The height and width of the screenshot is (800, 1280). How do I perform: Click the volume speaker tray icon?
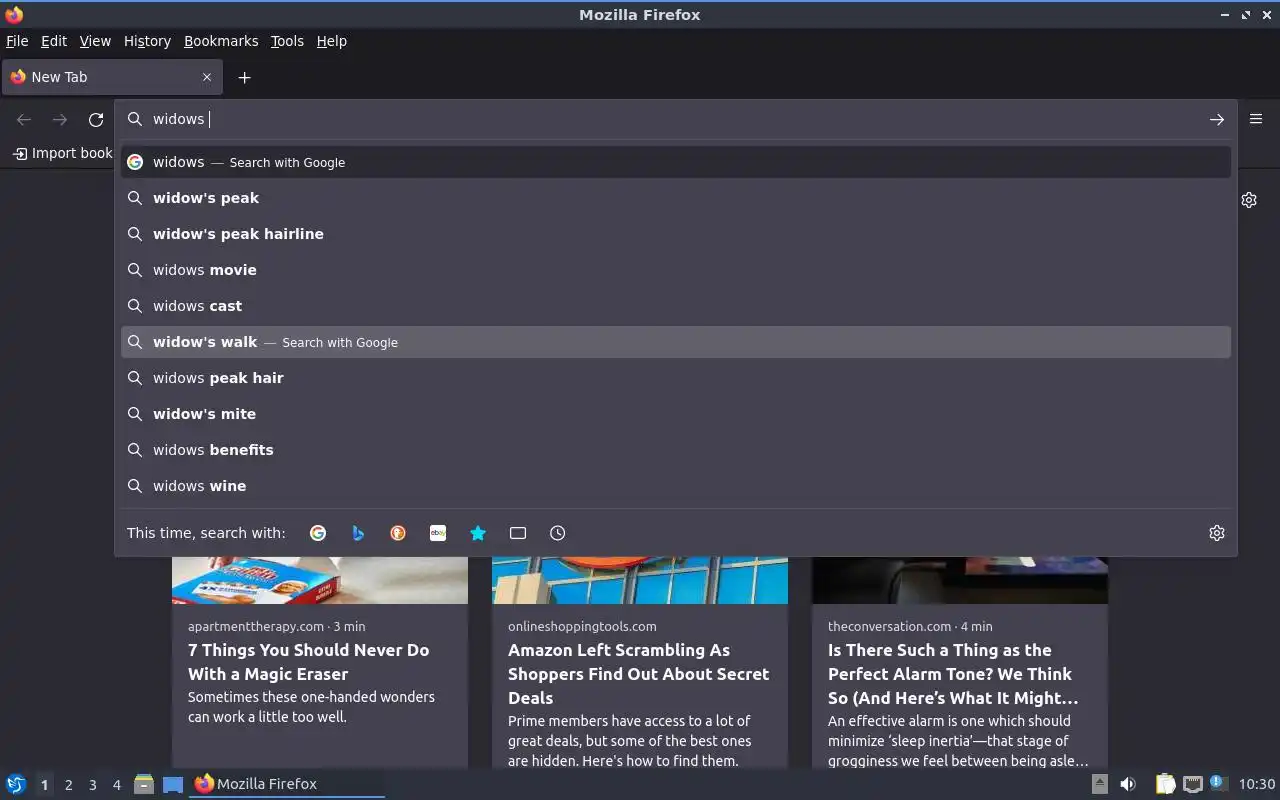coord(1128,784)
